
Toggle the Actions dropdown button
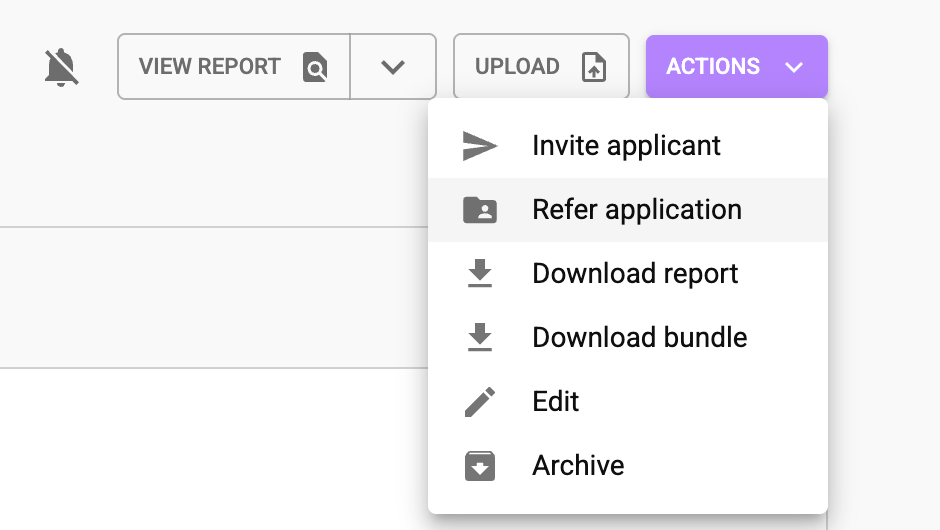click(x=737, y=67)
